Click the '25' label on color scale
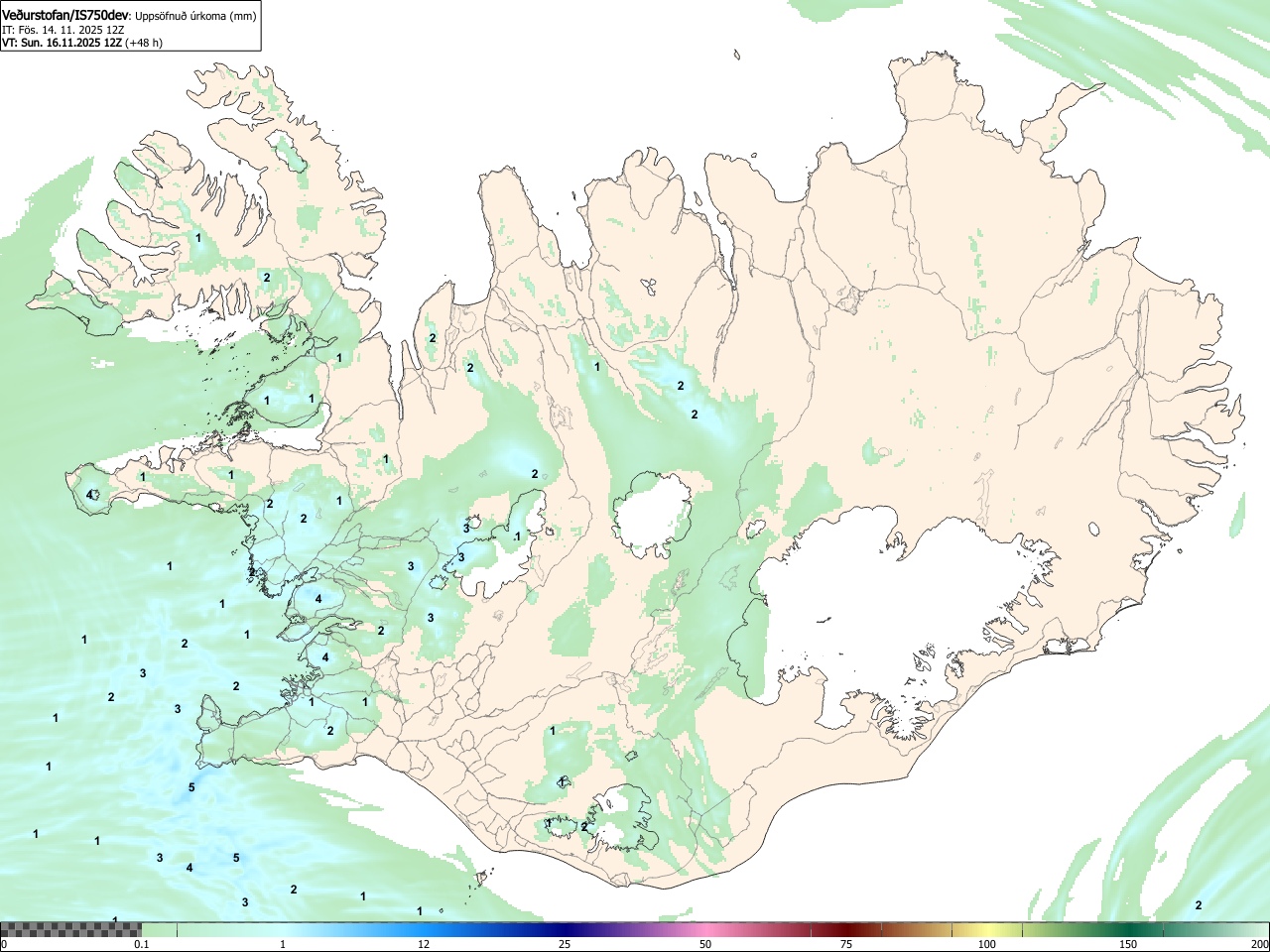Screen dimensions: 1270x952 pos(565,944)
